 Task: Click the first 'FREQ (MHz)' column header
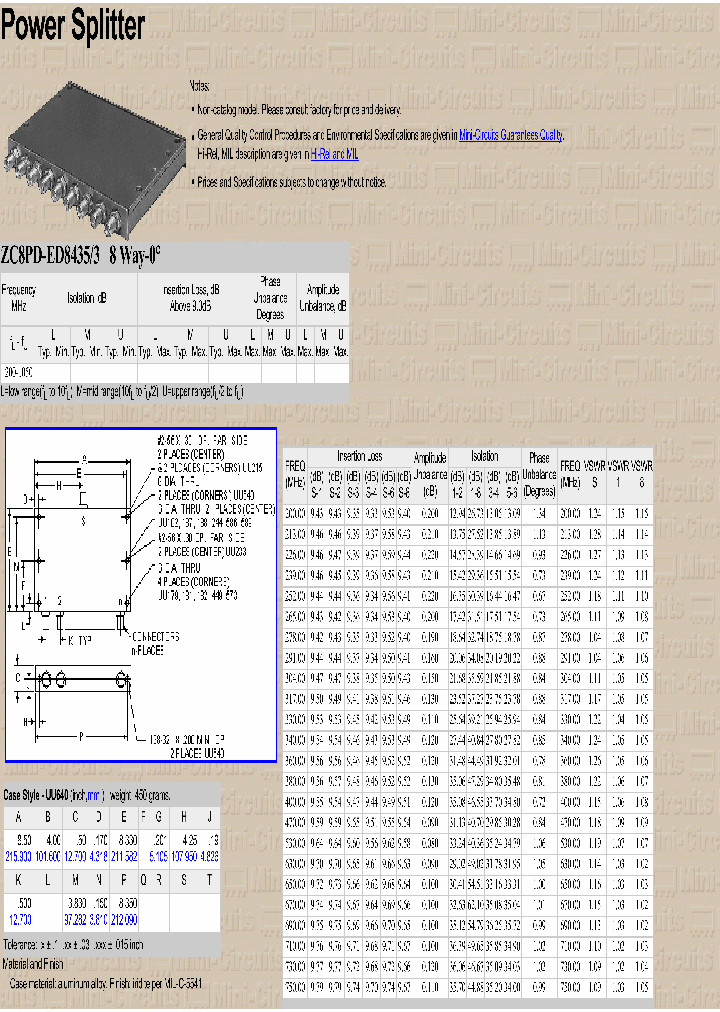pyautogui.click(x=295, y=474)
